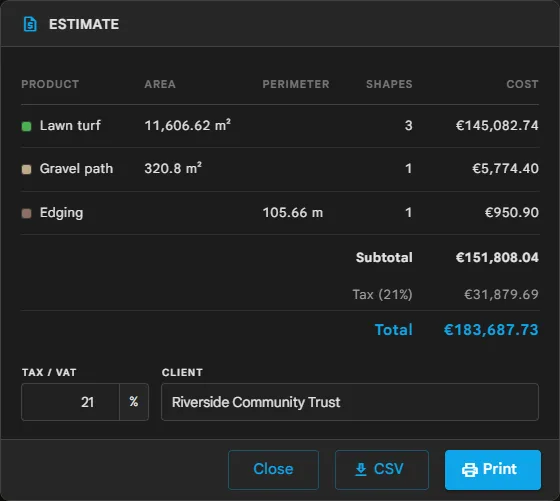The width and height of the screenshot is (560, 501).
Task: Click the green Lawn turf color swatch
Action: click(26, 126)
